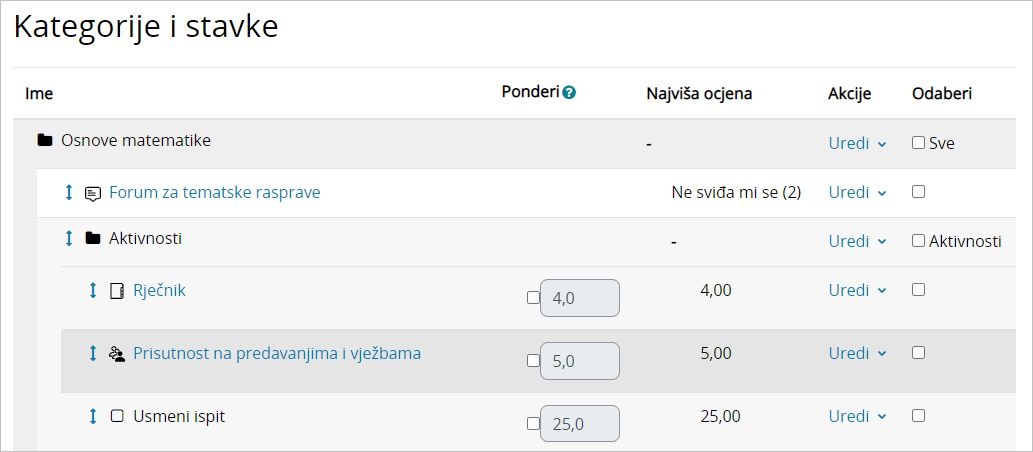Tick the Aktivnosti category select checkbox
Screen dimensions: 1033x452
pos(918,241)
